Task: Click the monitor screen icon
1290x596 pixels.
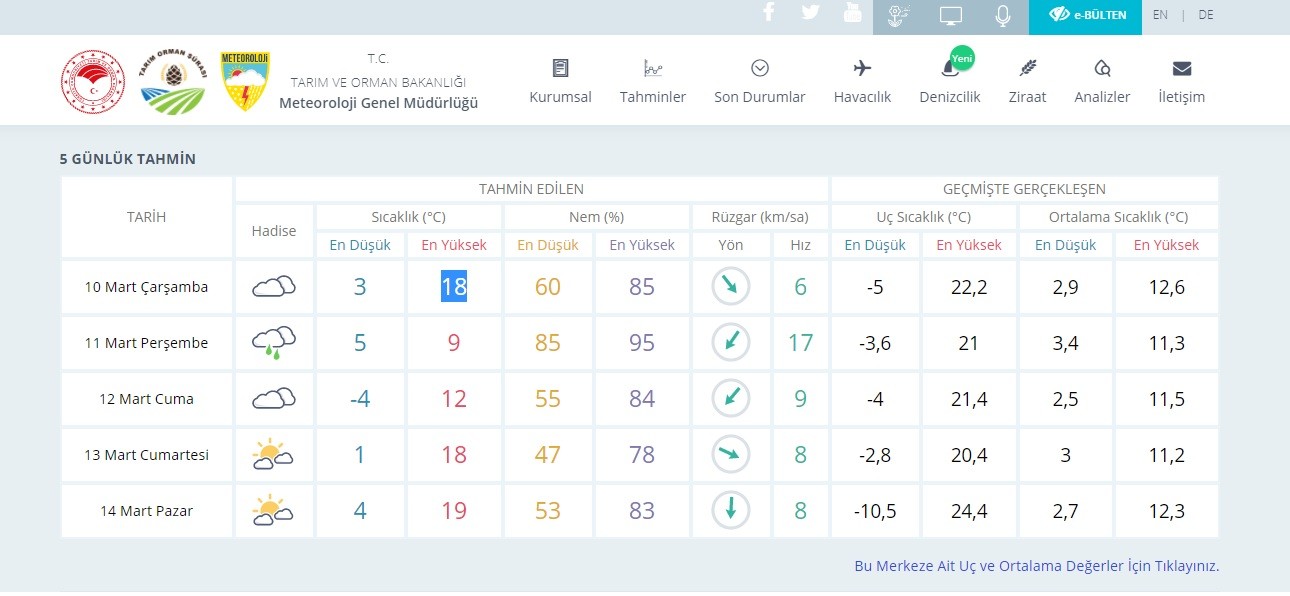Action: click(950, 15)
